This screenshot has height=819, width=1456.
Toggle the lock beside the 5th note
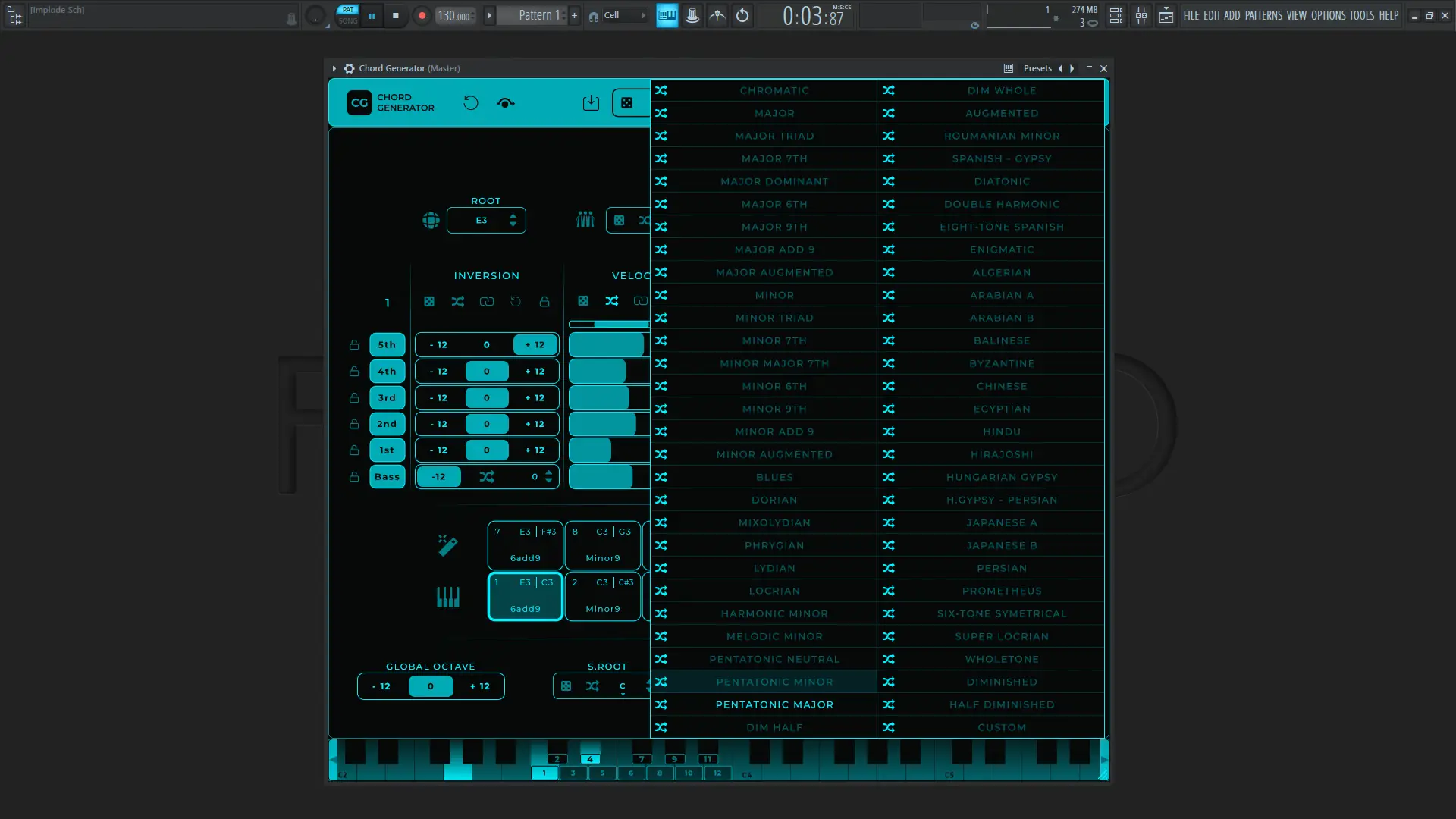(353, 345)
